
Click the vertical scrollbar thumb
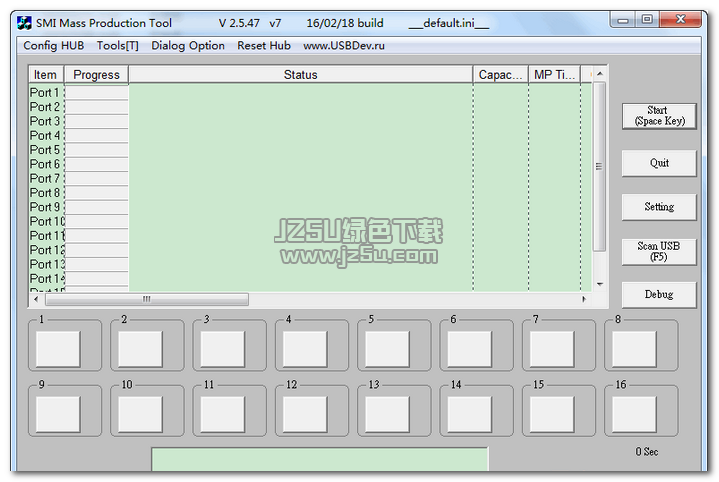[599, 166]
